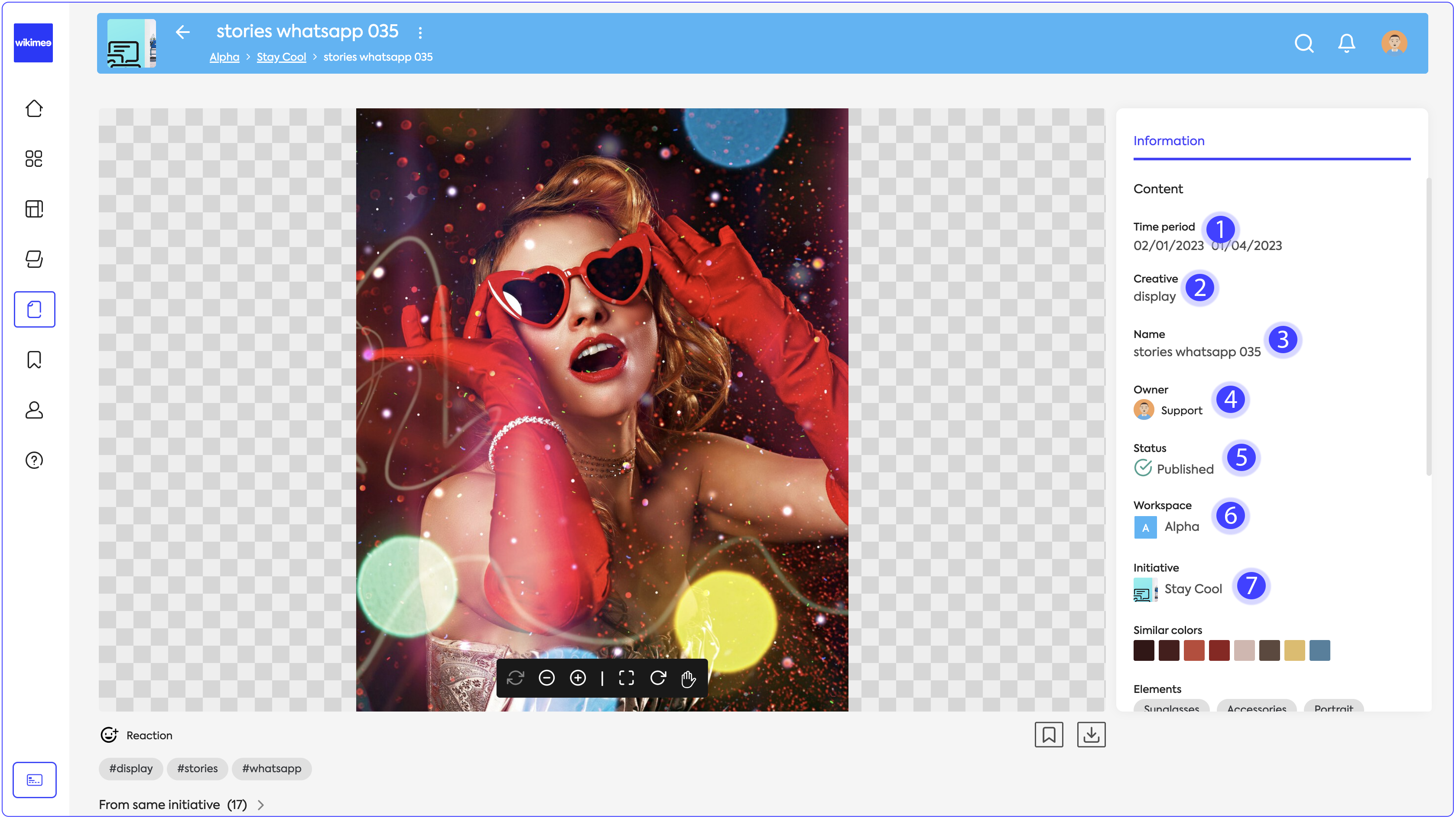
Task: Open the user avatar menu top right
Action: pyautogui.click(x=1394, y=43)
